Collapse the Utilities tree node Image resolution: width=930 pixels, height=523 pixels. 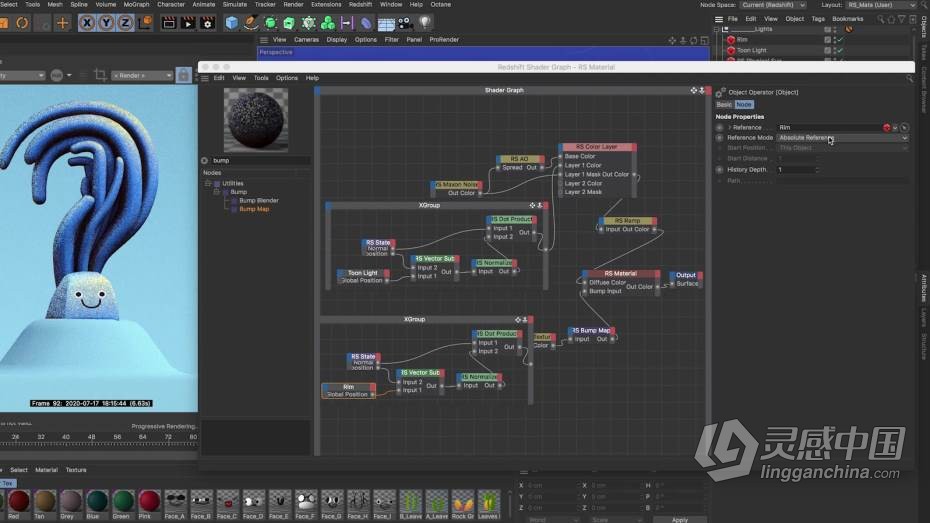(x=208, y=184)
